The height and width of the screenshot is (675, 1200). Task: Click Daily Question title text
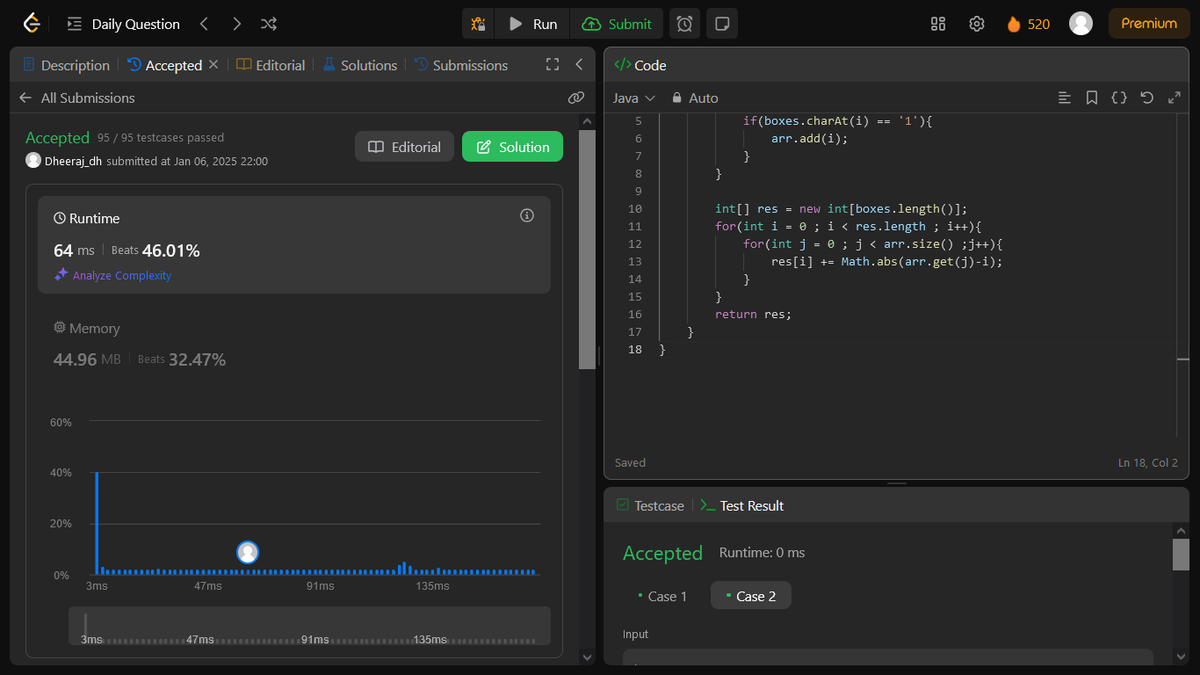coord(136,24)
